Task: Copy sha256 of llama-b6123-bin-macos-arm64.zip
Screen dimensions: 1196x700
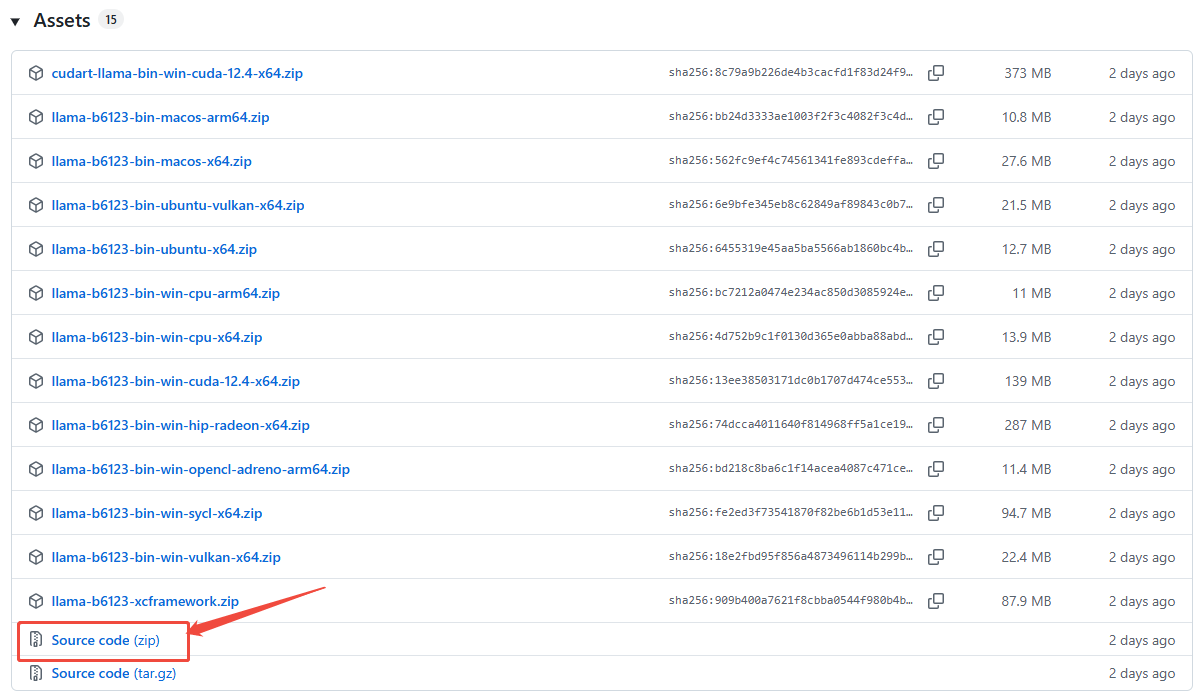Action: [x=936, y=117]
